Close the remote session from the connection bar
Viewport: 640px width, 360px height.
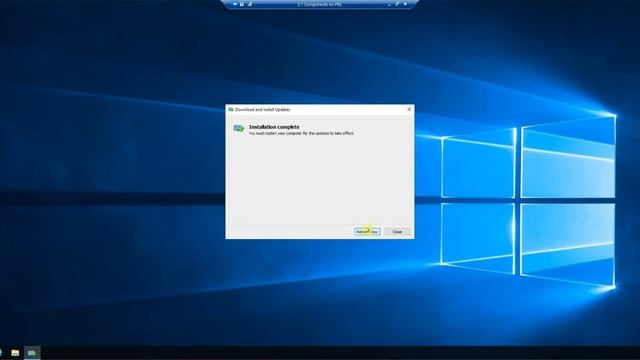(405, 4)
